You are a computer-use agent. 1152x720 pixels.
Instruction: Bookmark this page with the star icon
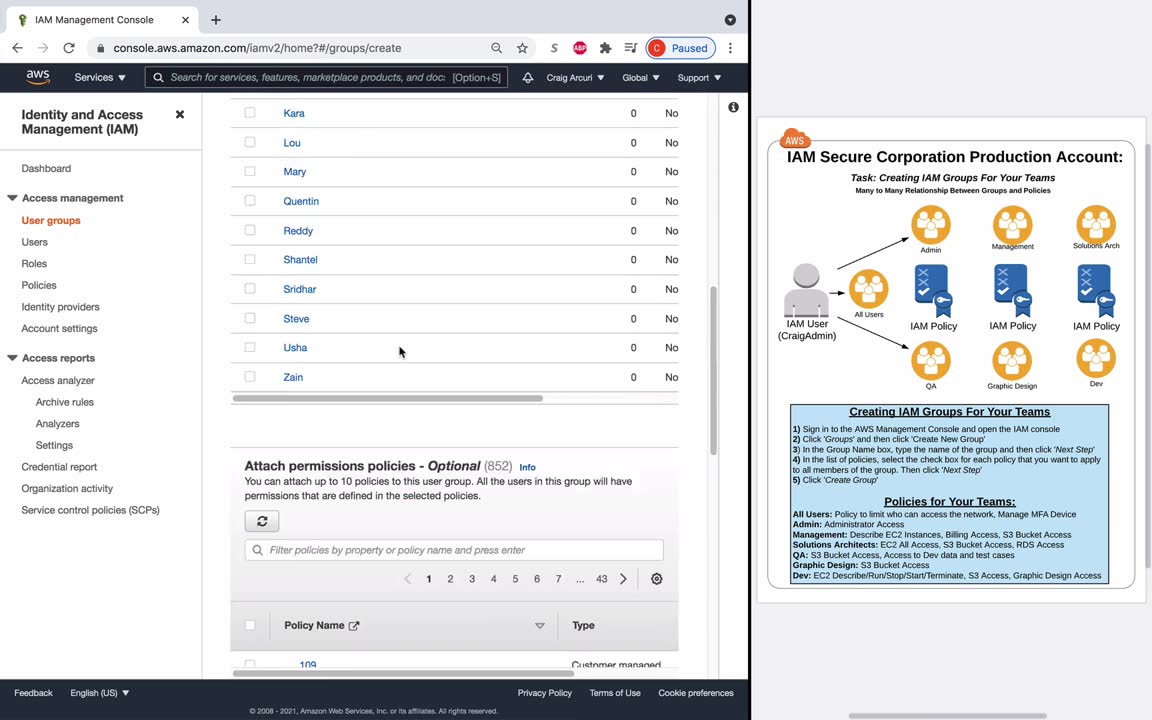click(x=522, y=48)
